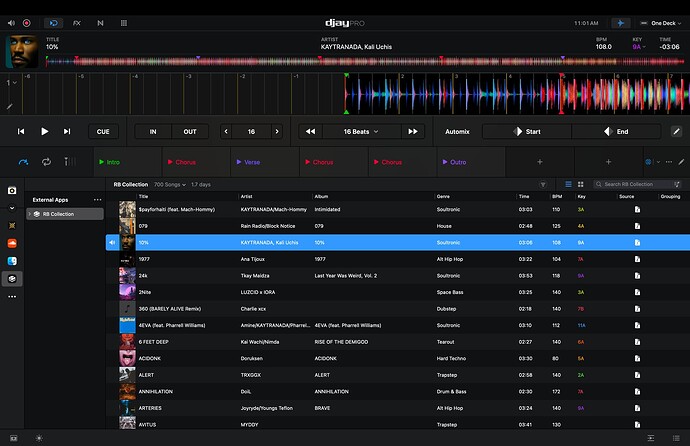Image resolution: width=690 pixels, height=446 pixels.
Task: Open the Beatport source in the sidebar
Action: pyautogui.click(x=12, y=226)
